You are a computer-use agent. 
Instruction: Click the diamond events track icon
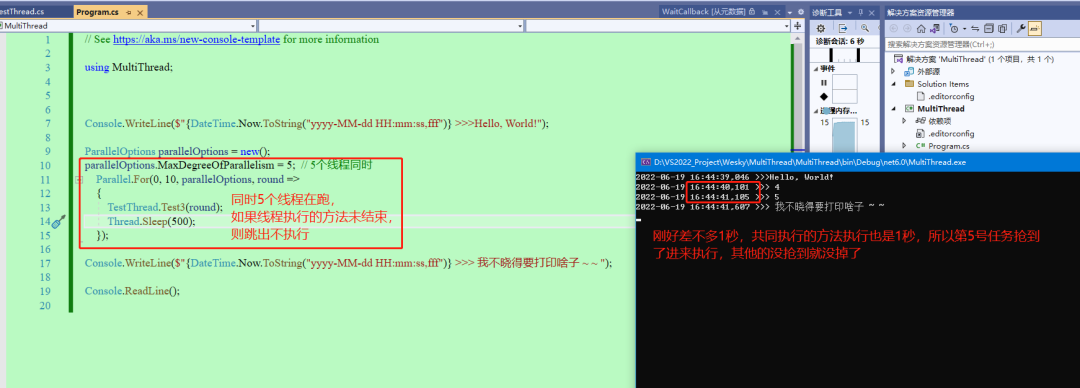coord(823,96)
